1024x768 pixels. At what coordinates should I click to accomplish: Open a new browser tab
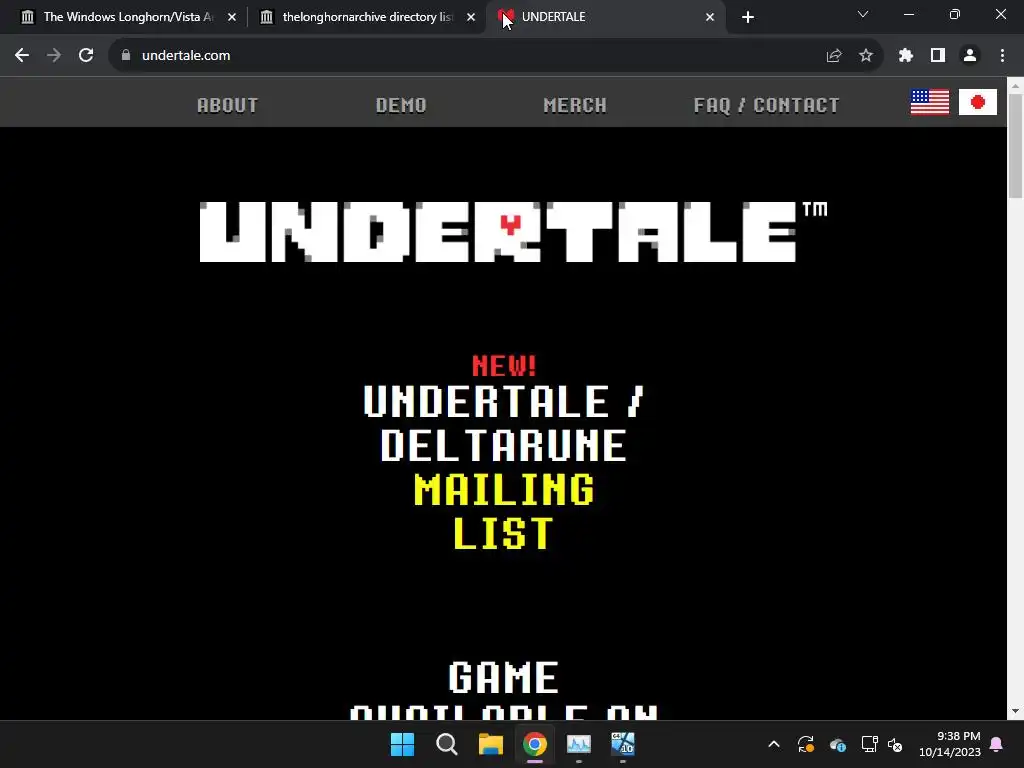pos(748,17)
